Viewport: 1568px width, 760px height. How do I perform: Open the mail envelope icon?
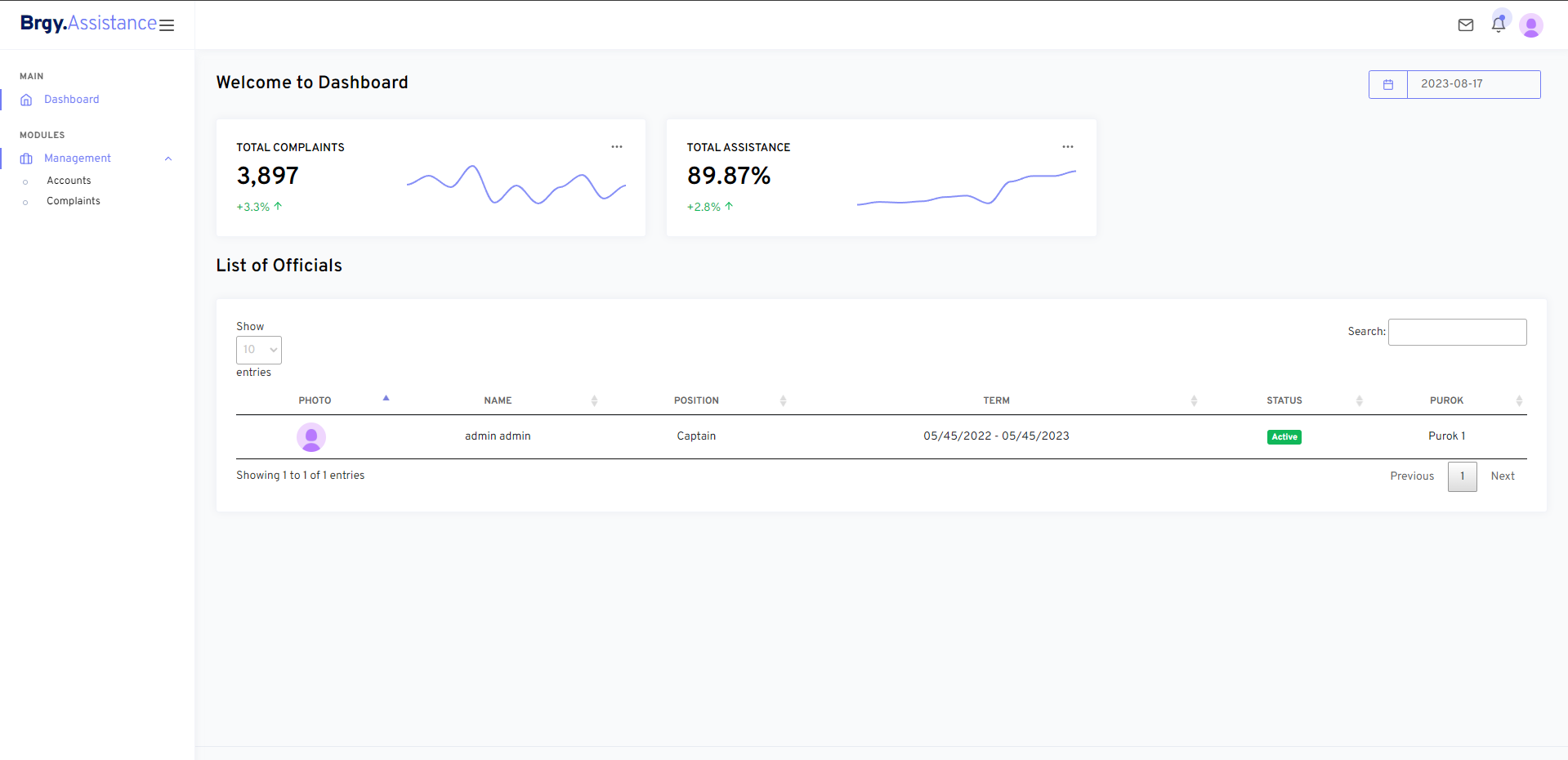(x=1466, y=25)
